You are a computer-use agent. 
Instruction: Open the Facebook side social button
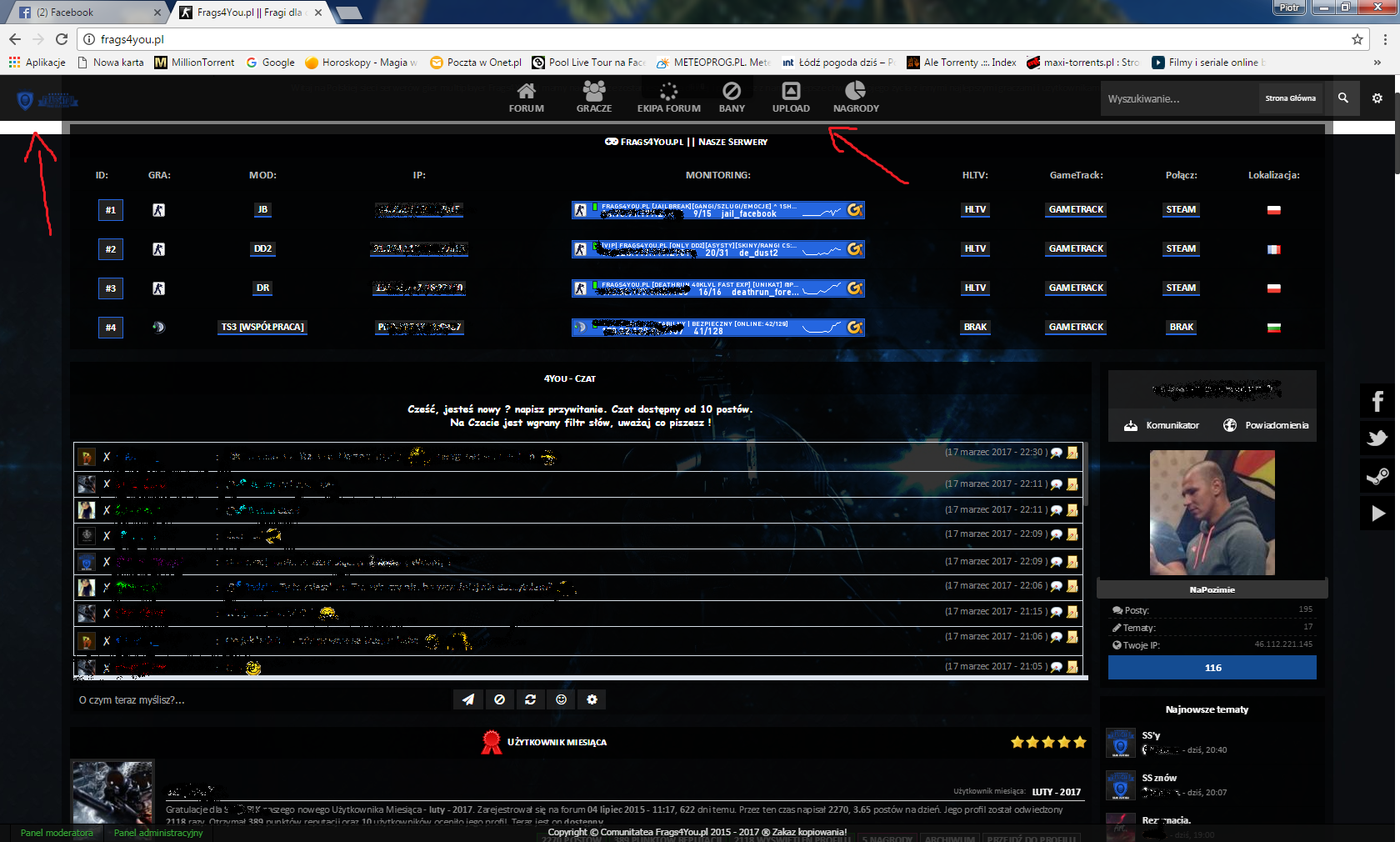point(1377,401)
